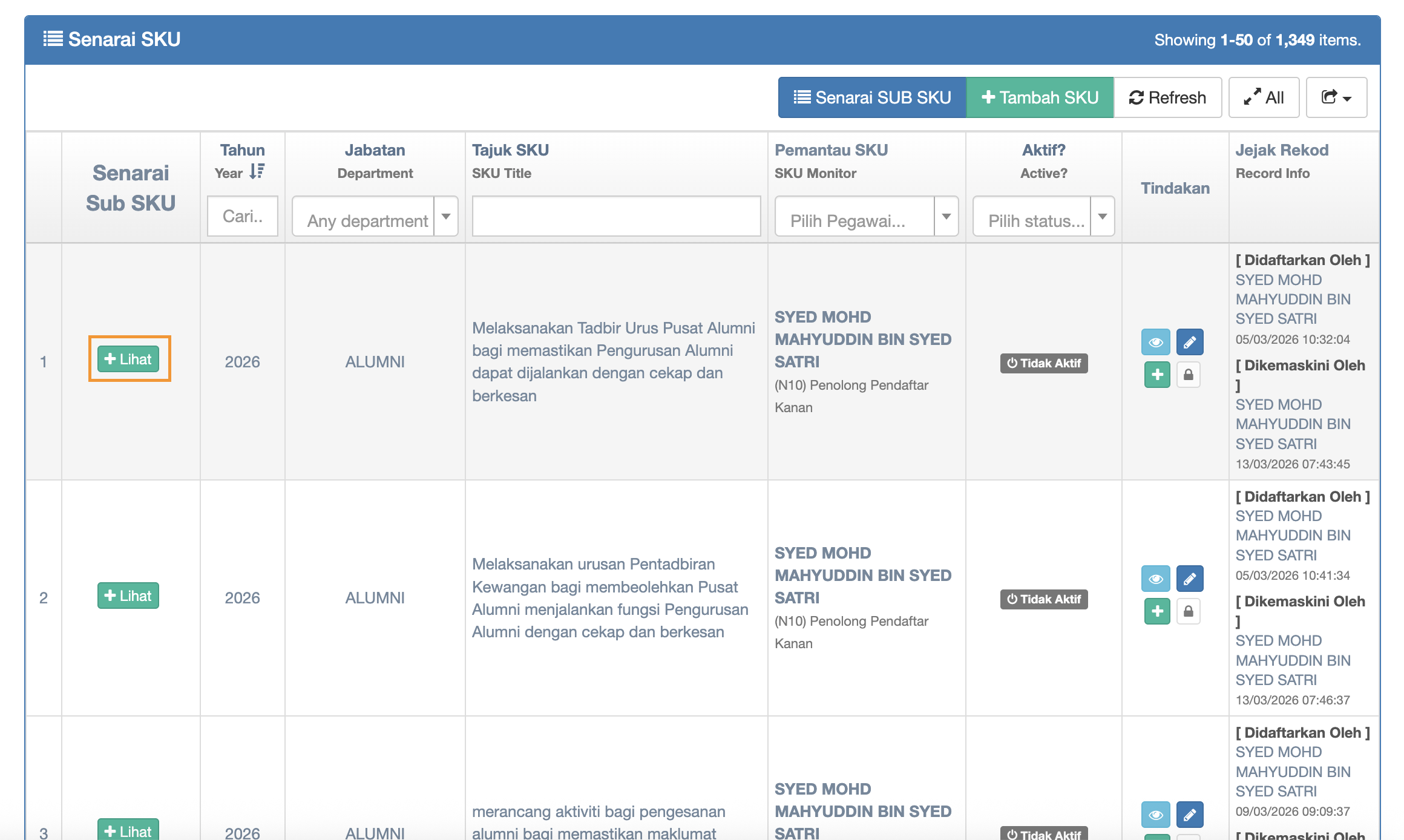This screenshot has height=840, width=1404.
Task: Toggle Tidak Aktif status in row 2
Action: [1043, 599]
